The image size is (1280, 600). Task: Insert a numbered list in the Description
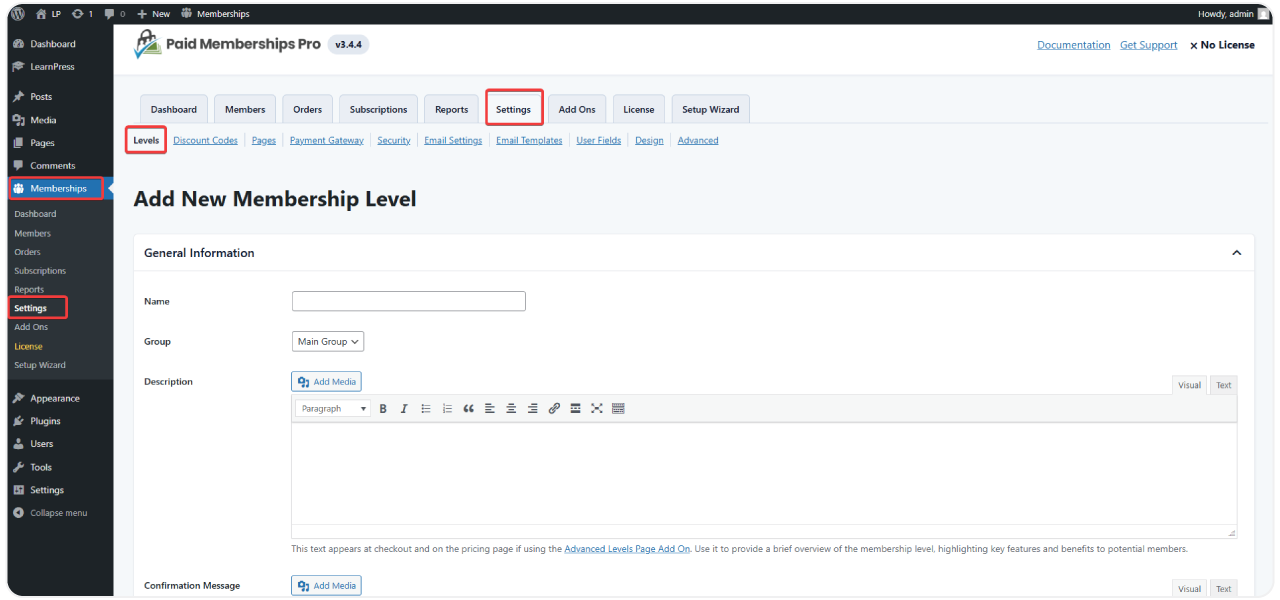coord(447,408)
